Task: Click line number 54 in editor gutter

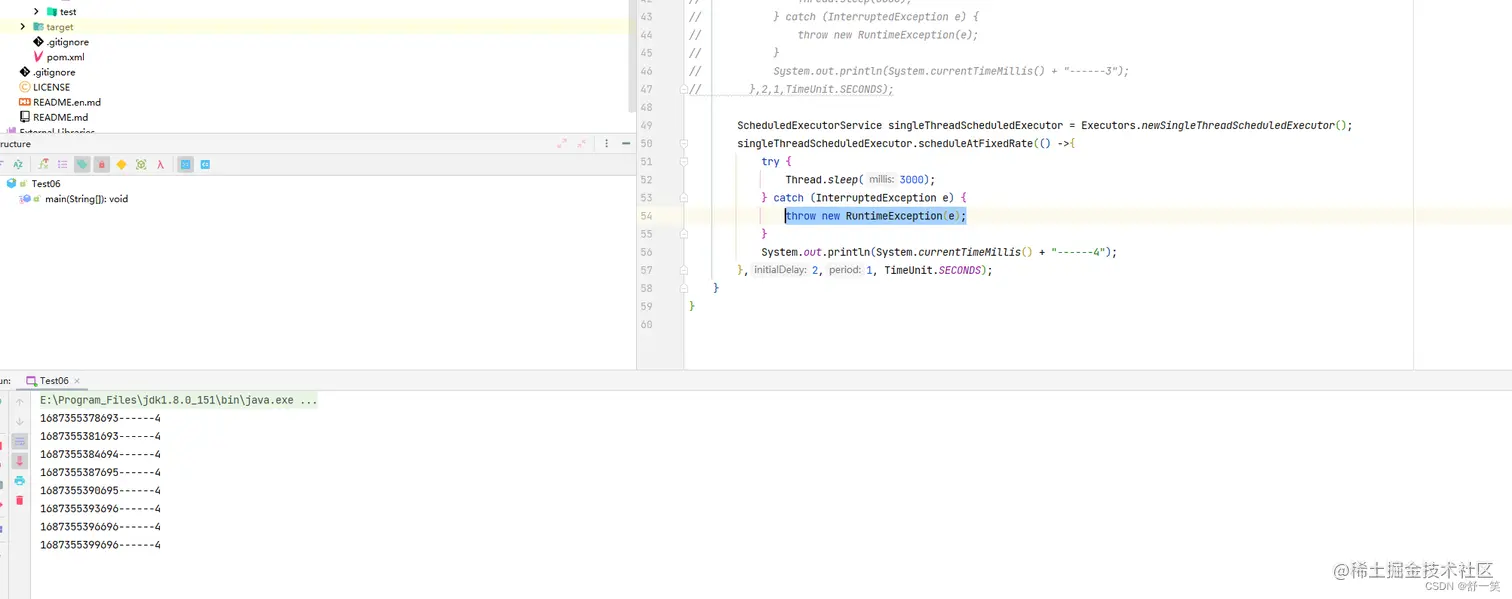Action: (646, 216)
